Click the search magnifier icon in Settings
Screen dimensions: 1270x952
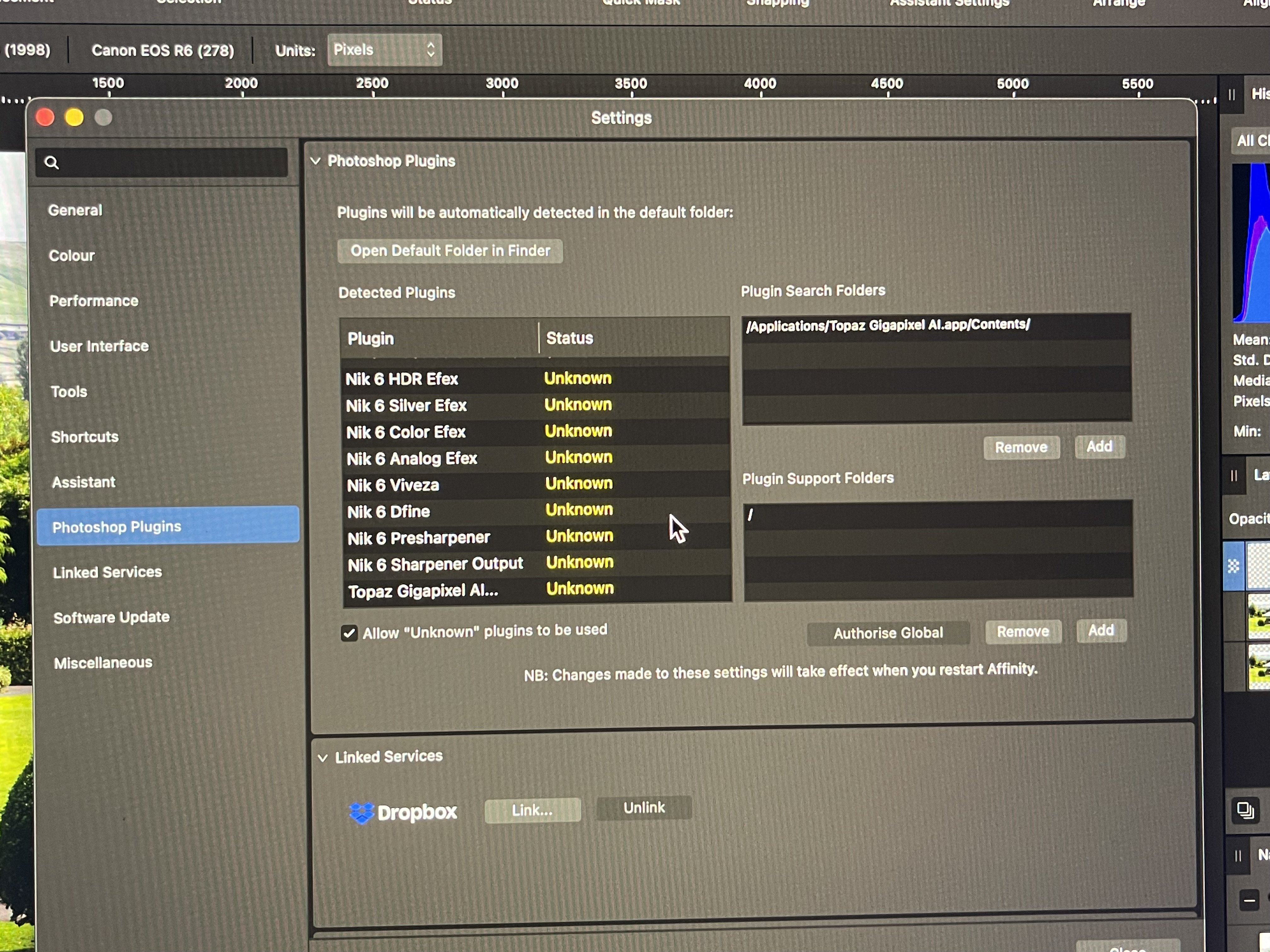point(52,163)
